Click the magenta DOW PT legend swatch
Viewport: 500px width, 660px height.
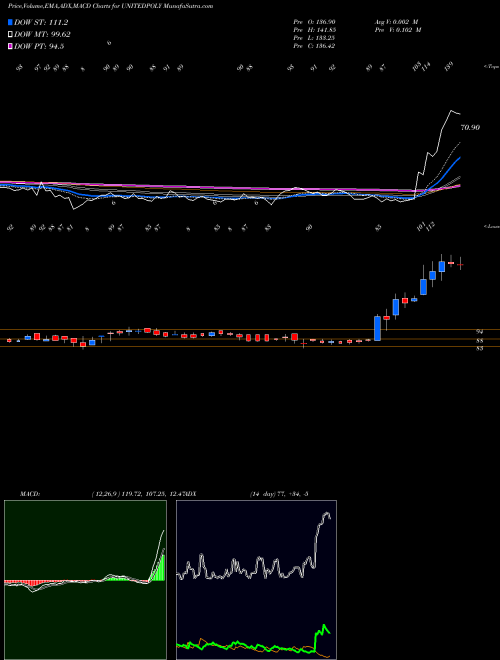pos(10,46)
